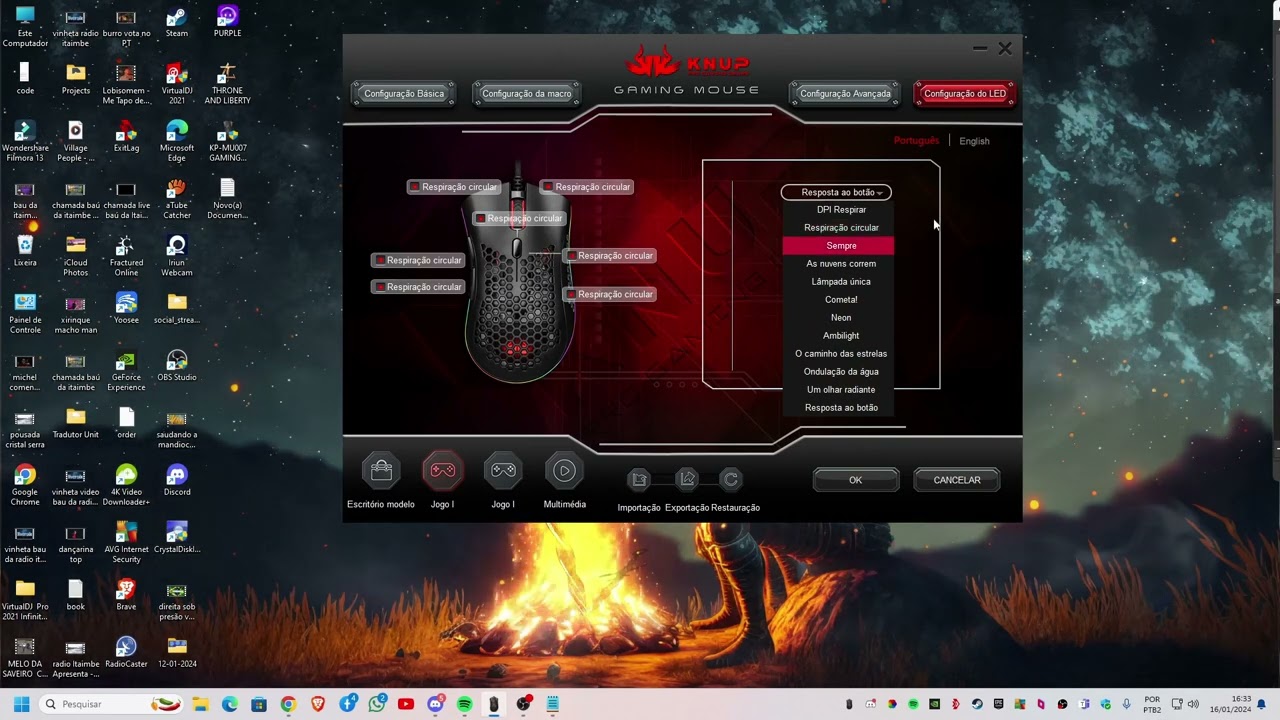Toggle Respiração circular zone over the scroll wheel
The image size is (1280, 720).
(x=519, y=218)
